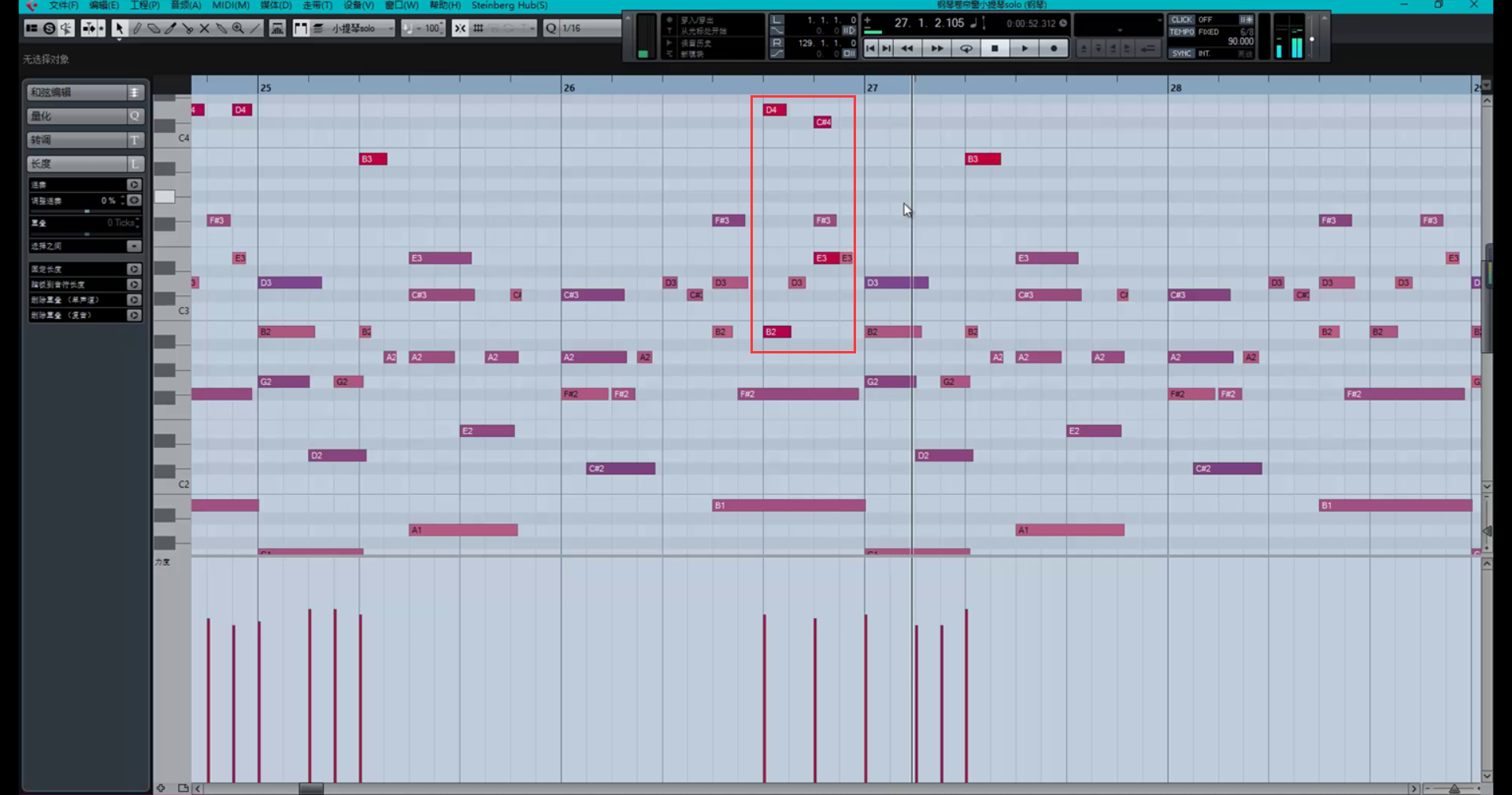This screenshot has height=795, width=1512.
Task: Click the Fast Forward button
Action: (936, 48)
